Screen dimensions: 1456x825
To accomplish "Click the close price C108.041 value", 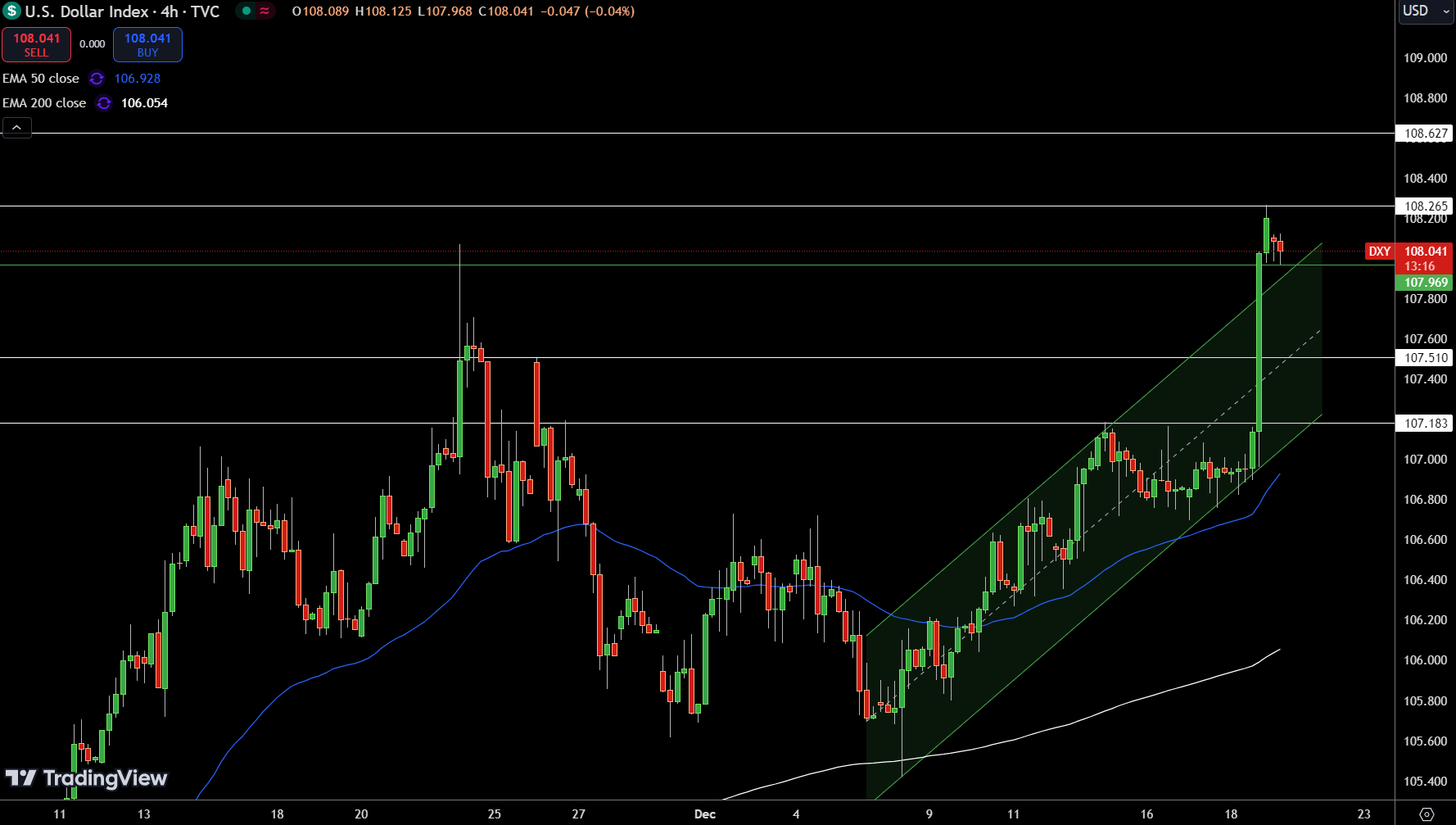I will point(506,11).
